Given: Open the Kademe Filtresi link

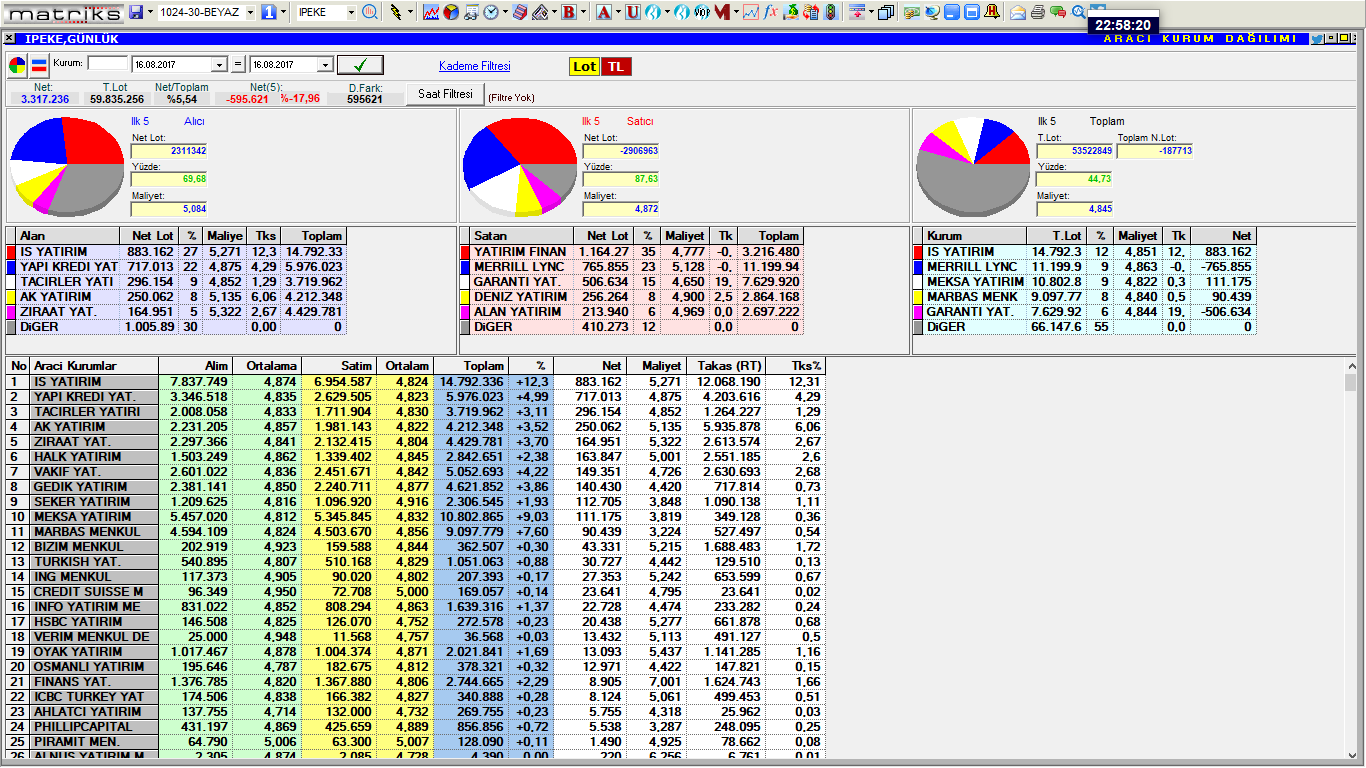Looking at the screenshot, I should tap(474, 66).
